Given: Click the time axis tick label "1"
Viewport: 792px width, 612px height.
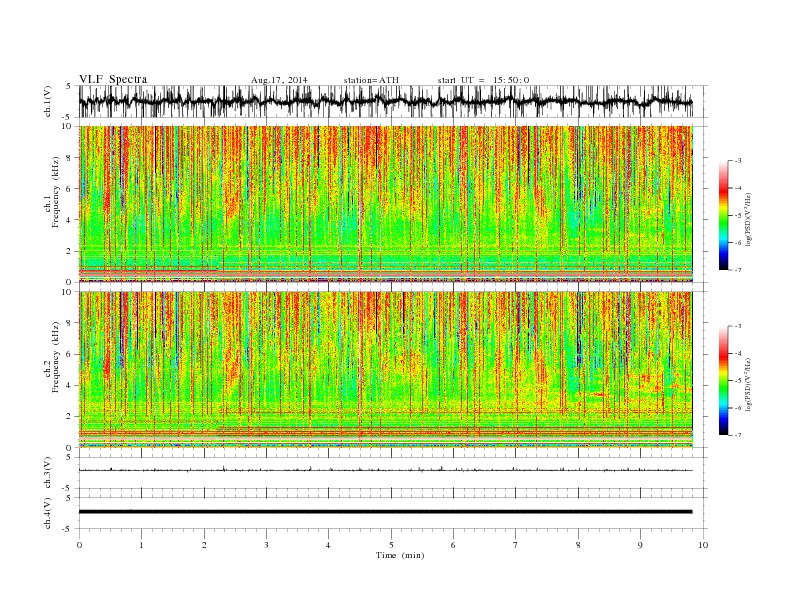Looking at the screenshot, I should tap(142, 545).
